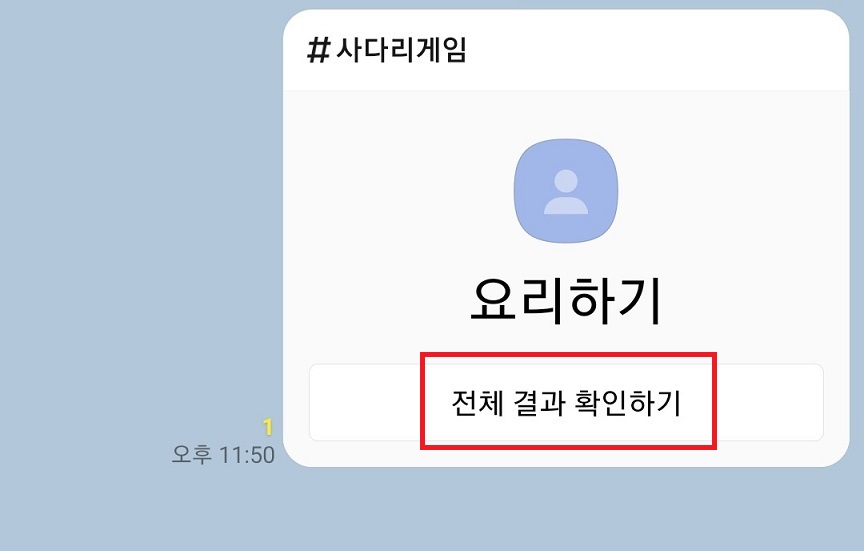The height and width of the screenshot is (551, 864).
Task: Tap the word 확인하기 in the button
Action: pyautogui.click(x=628, y=403)
